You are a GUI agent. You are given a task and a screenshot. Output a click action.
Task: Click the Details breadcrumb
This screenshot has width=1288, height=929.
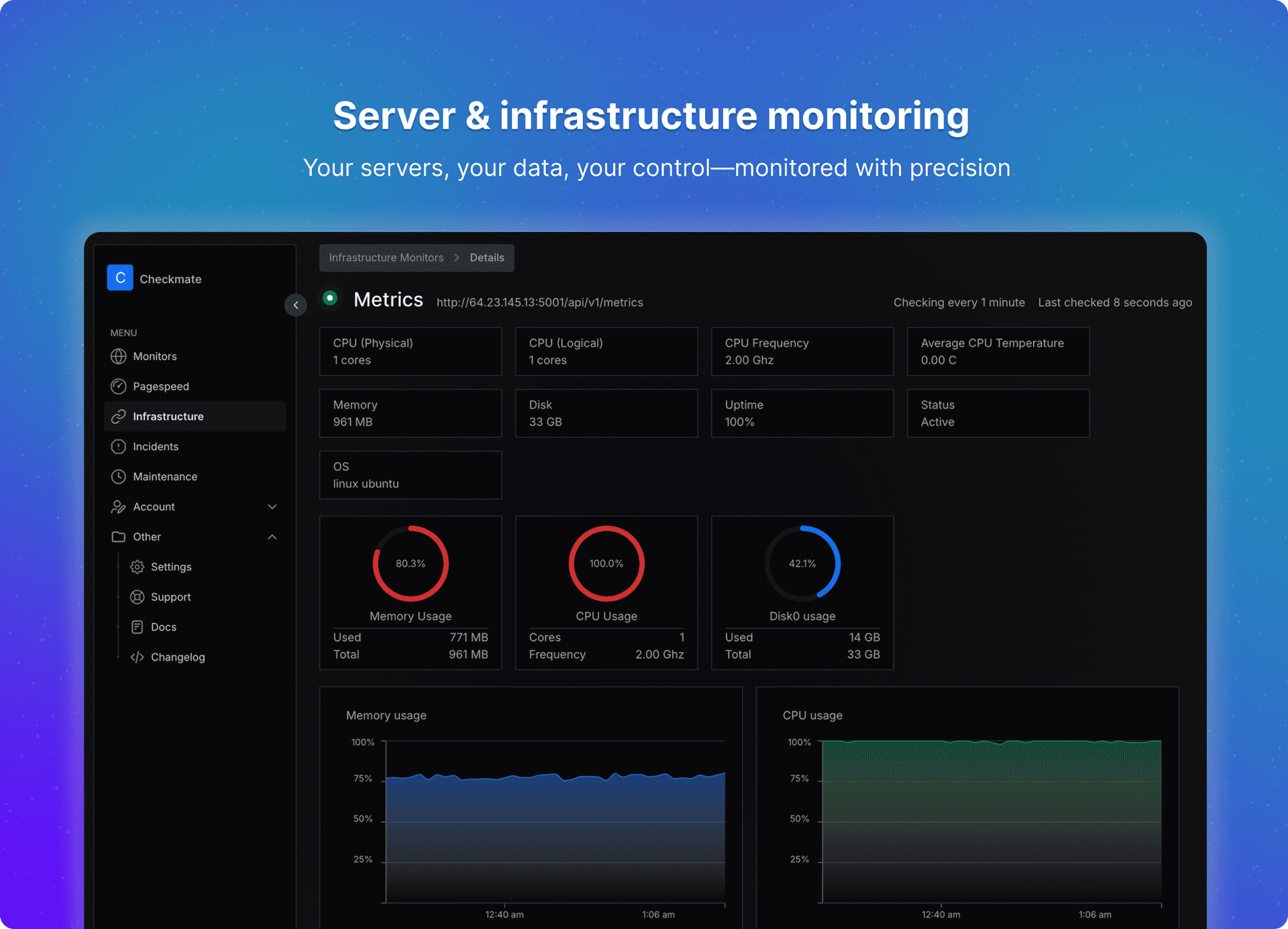point(487,258)
